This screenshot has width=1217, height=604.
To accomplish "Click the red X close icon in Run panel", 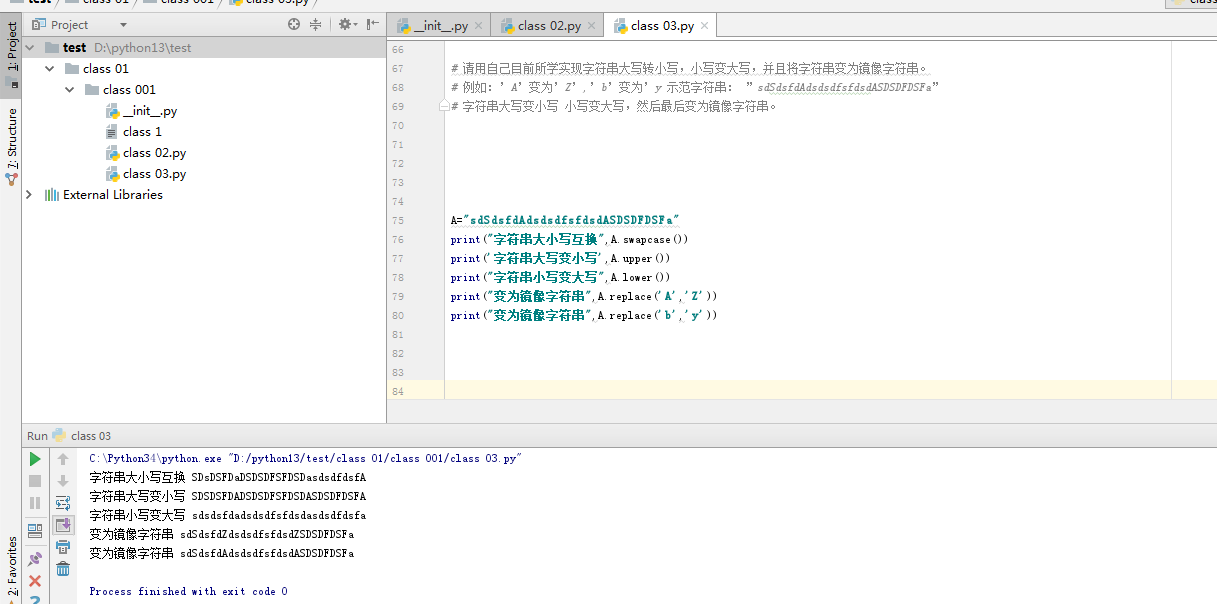I will tap(35, 581).
